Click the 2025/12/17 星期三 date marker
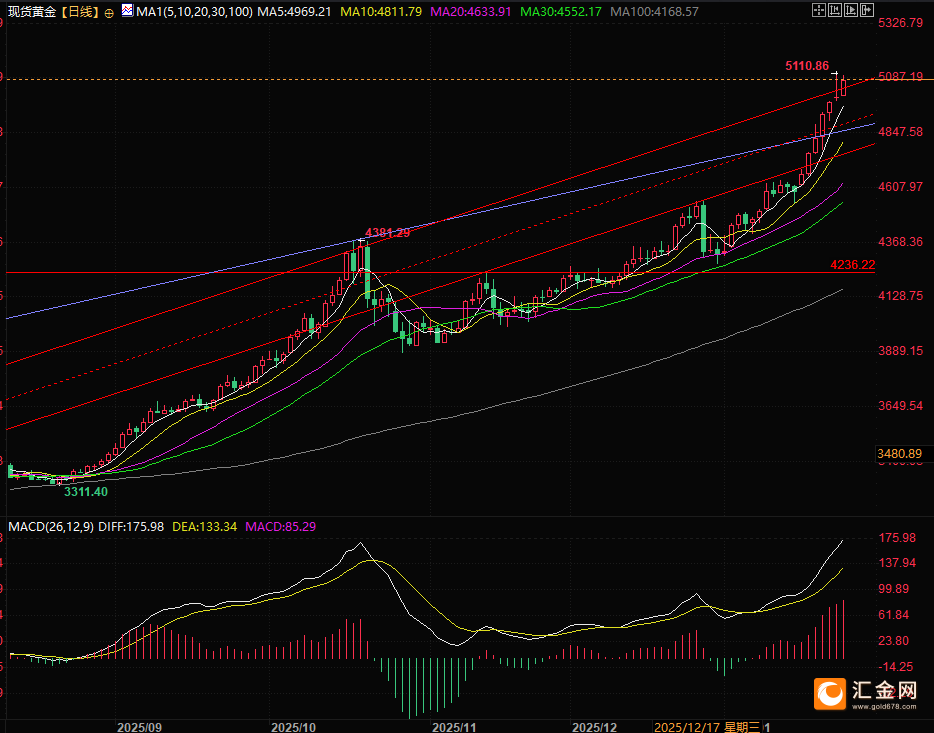934x733 pixels. (x=707, y=727)
